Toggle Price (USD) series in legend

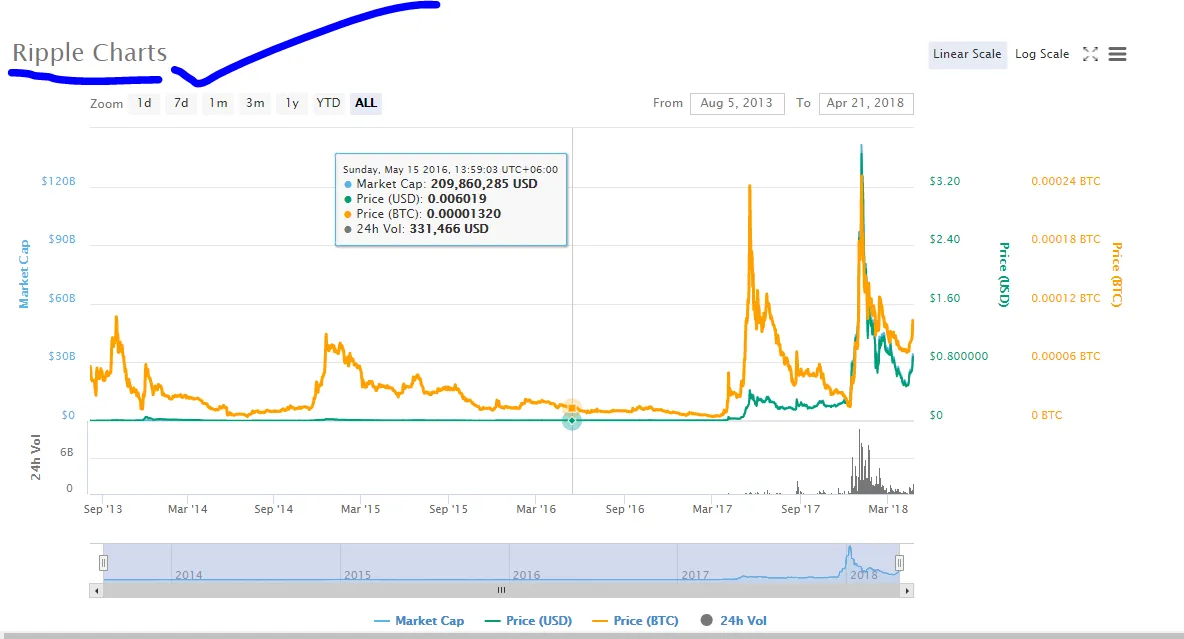point(529,621)
